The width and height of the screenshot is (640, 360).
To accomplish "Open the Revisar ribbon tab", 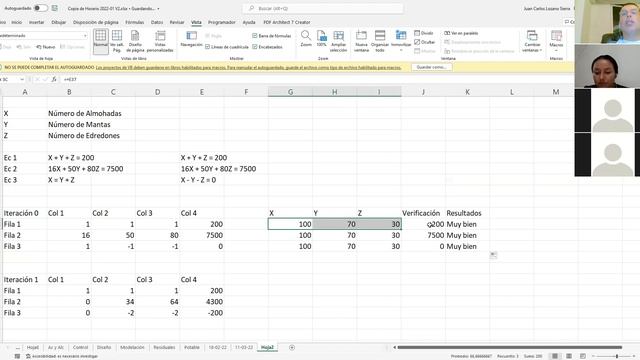I will coord(177,22).
